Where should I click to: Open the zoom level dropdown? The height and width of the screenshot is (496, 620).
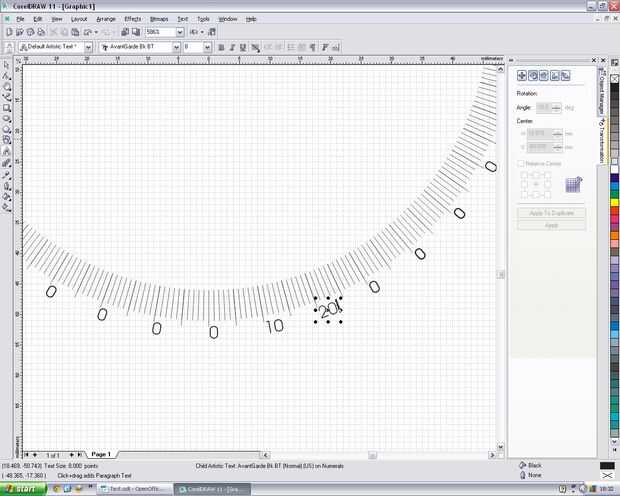point(180,32)
